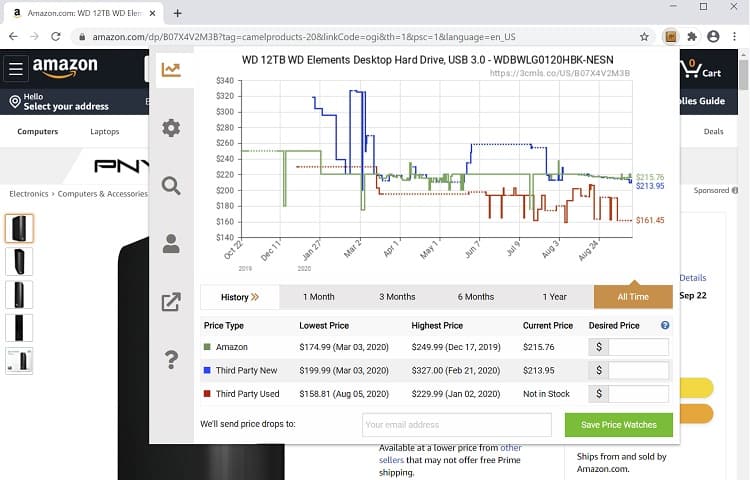Screen dimensions: 750x480
Task: Open the price chart panel icon
Action: (x=171, y=70)
